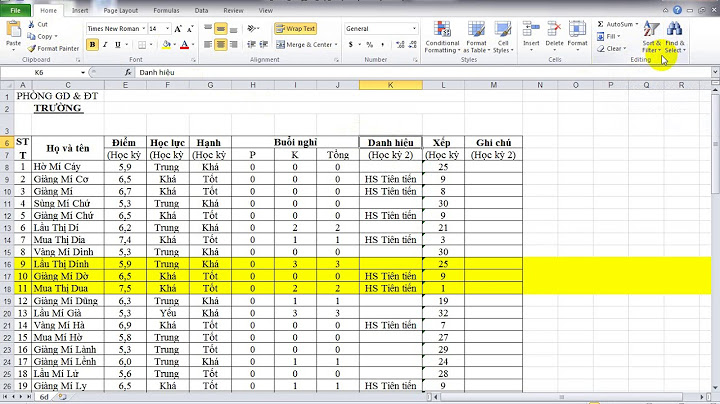720x404 pixels.
Task: Select the 6d sheet tab
Action: coord(44,397)
